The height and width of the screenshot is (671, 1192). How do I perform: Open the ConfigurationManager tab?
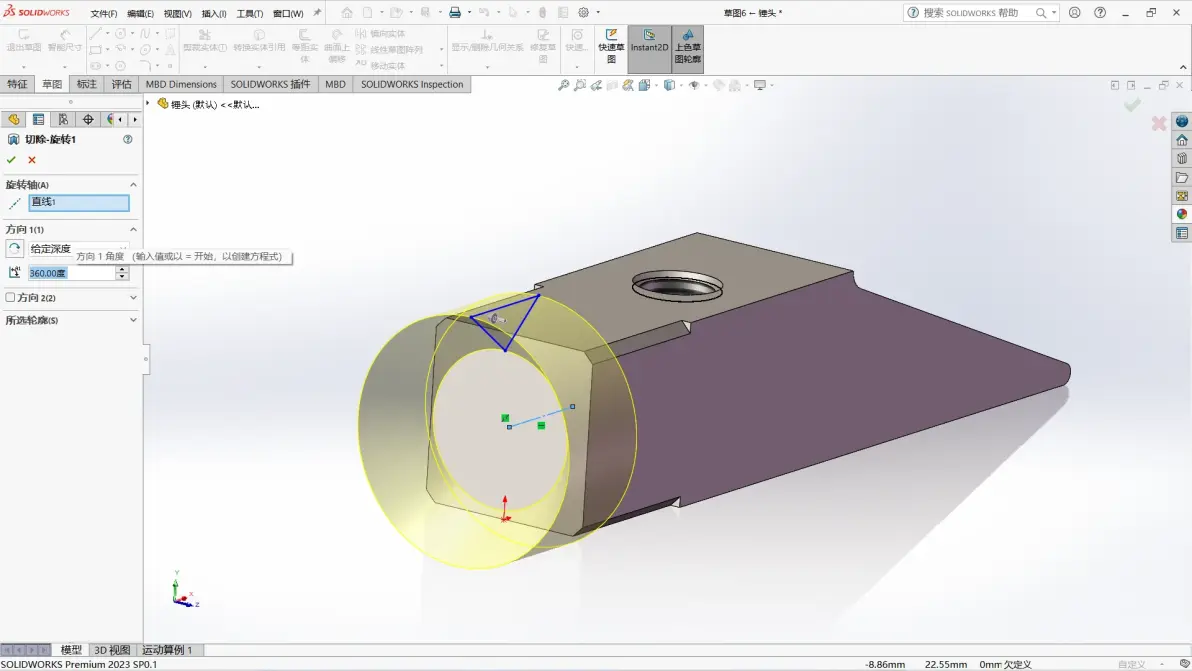click(x=63, y=119)
